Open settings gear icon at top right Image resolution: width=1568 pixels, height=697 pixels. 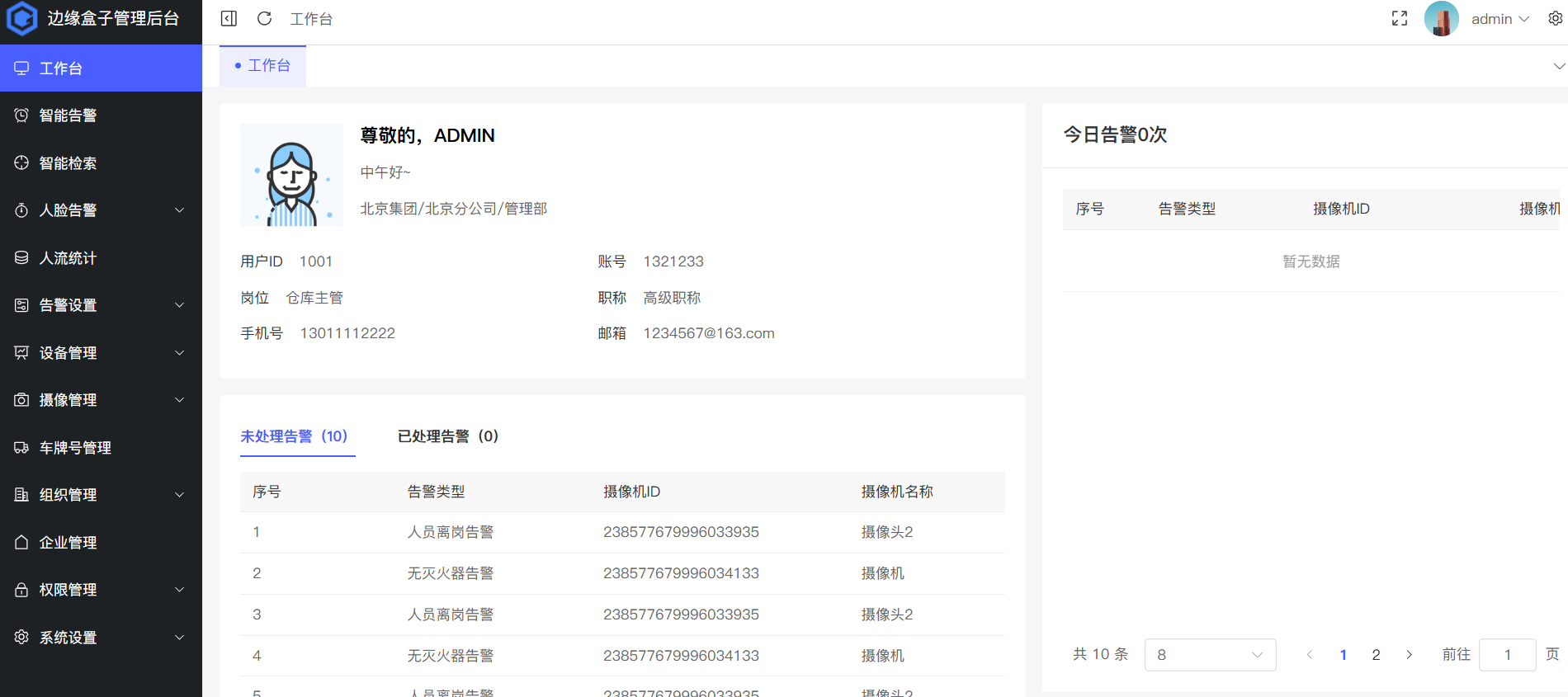1555,18
